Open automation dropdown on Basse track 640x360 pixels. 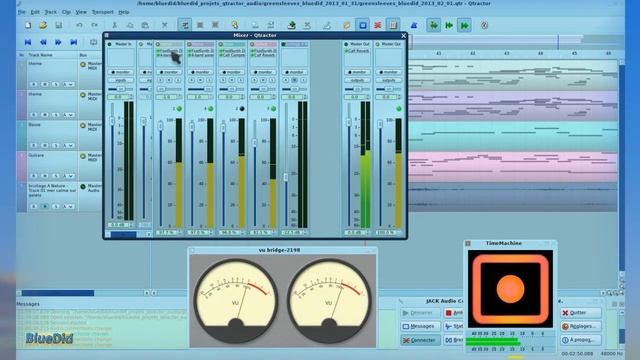click(69, 145)
